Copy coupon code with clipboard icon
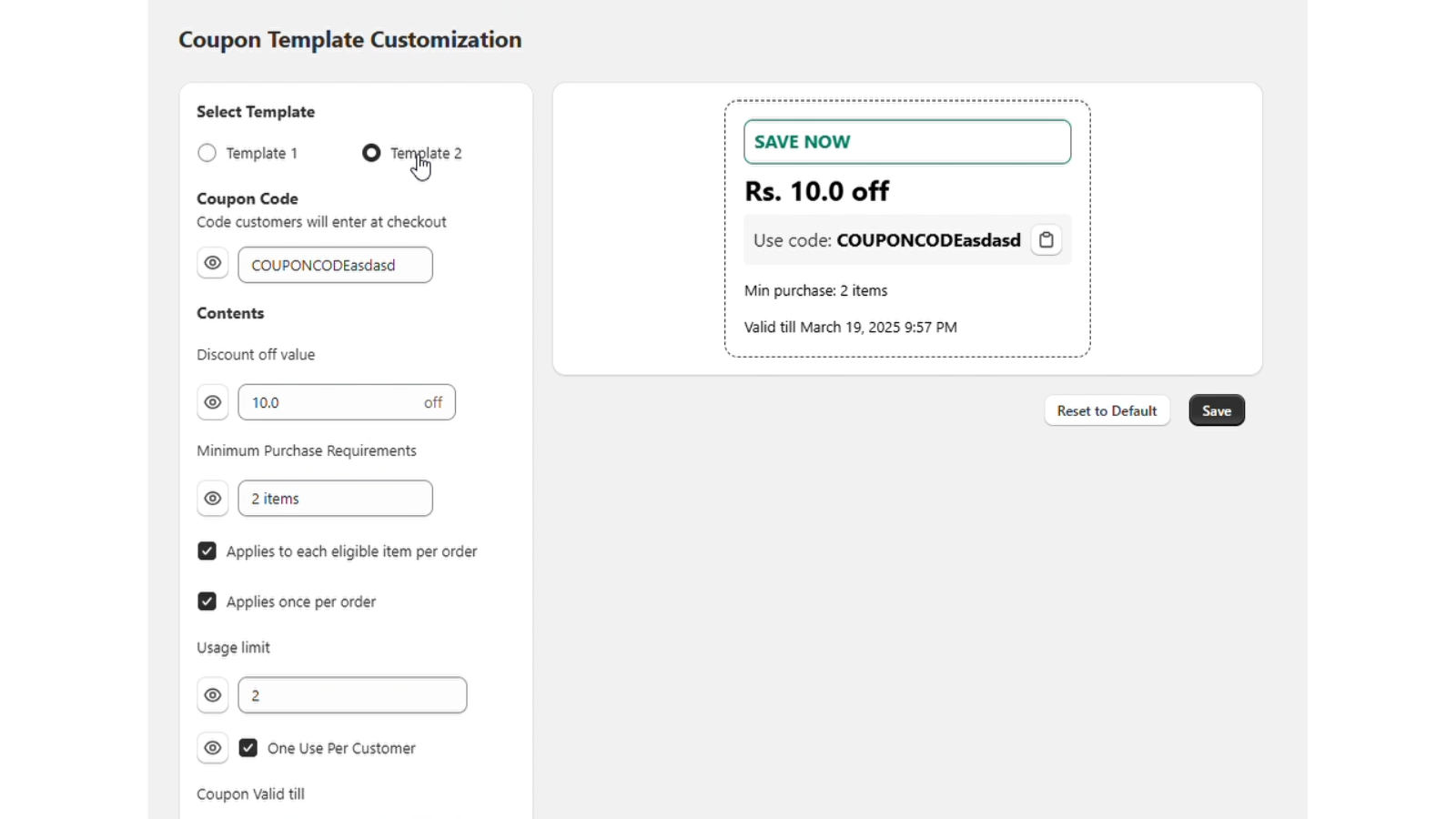Image resolution: width=1456 pixels, height=819 pixels. 1046,240
